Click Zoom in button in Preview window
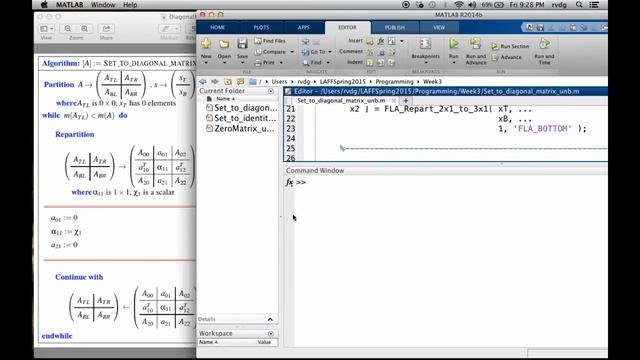Image resolution: width=640 pixels, height=360 pixels. pyautogui.click(x=84, y=29)
